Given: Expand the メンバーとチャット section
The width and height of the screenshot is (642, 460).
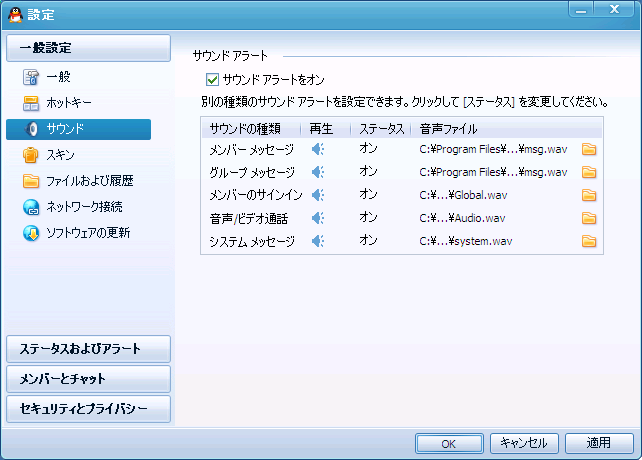Looking at the screenshot, I should (x=88, y=378).
